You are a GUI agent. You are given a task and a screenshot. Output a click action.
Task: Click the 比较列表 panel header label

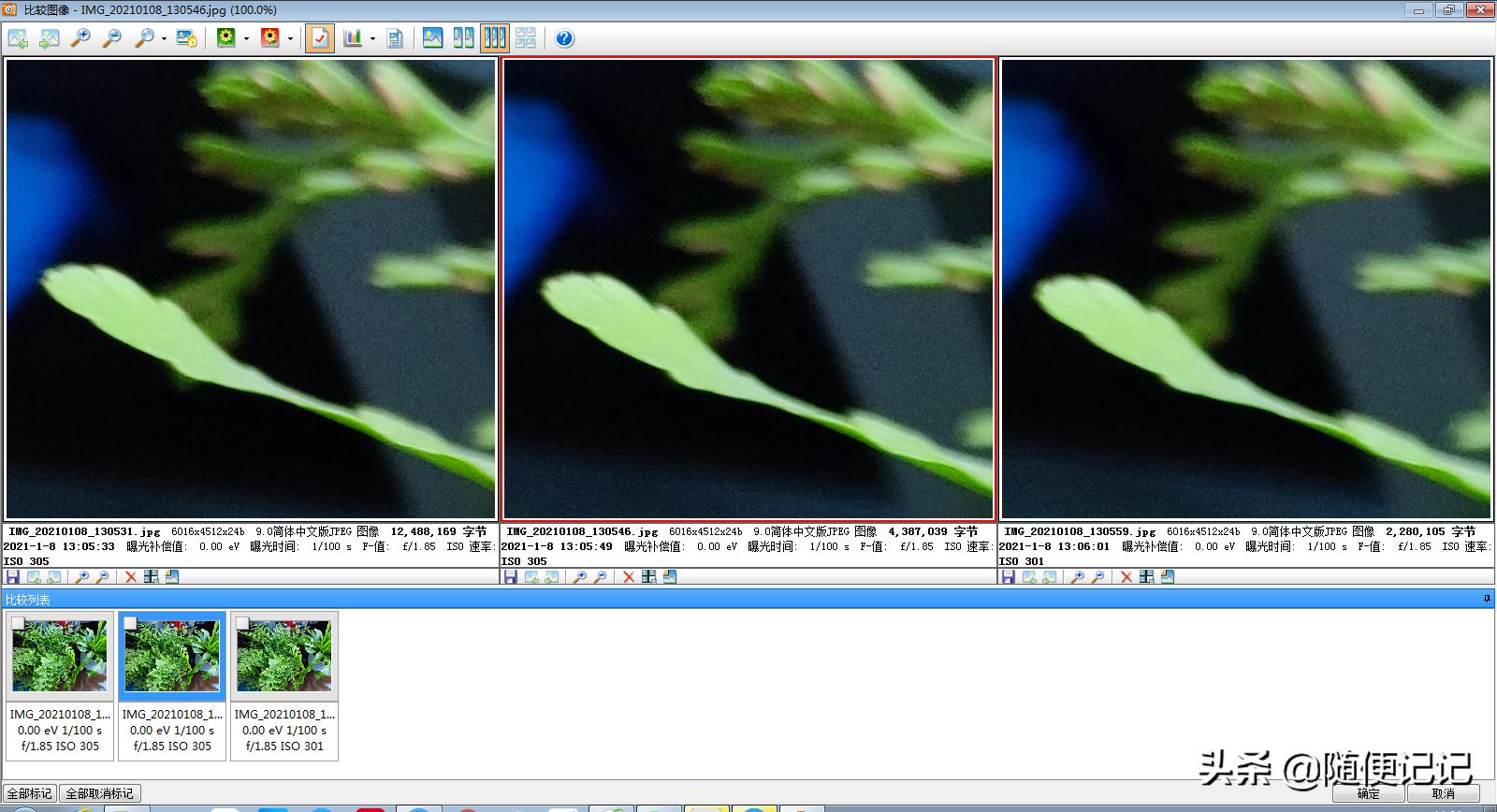(28, 600)
